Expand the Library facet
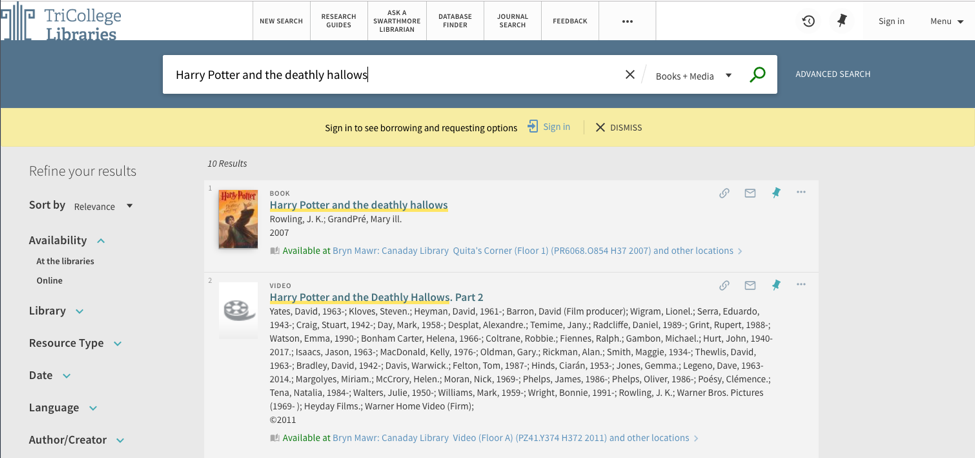Image resolution: width=975 pixels, height=458 pixels. point(56,311)
